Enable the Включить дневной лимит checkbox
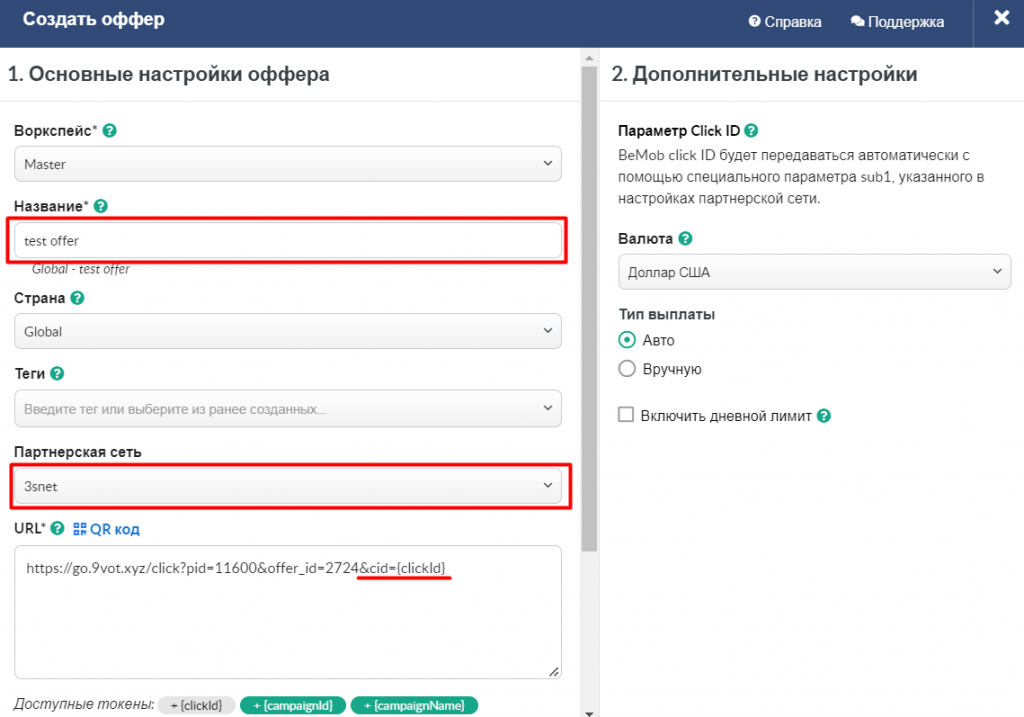This screenshot has width=1024, height=717. pos(627,415)
